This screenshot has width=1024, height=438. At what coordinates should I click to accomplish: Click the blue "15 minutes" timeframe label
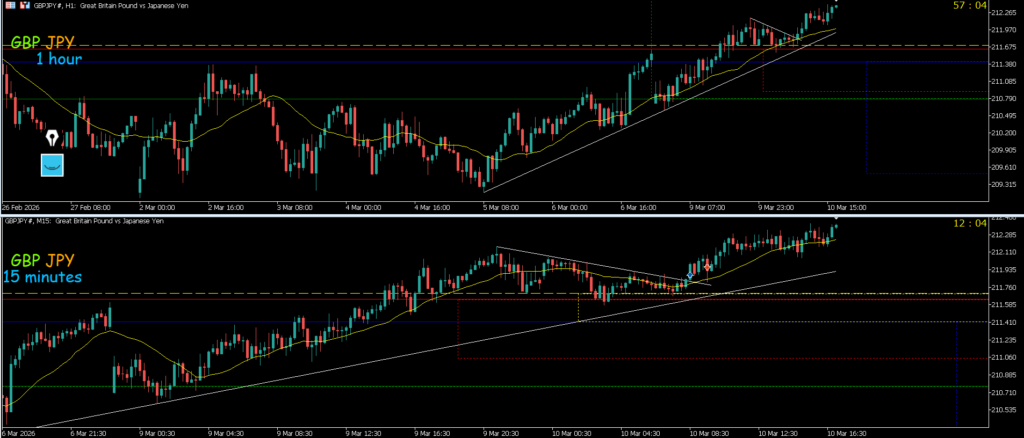point(42,276)
